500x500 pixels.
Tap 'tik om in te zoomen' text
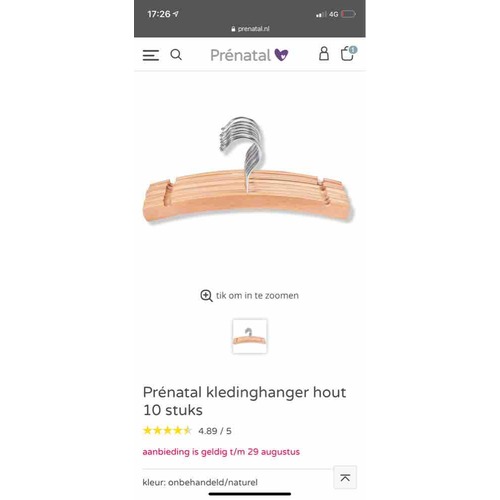(257, 295)
